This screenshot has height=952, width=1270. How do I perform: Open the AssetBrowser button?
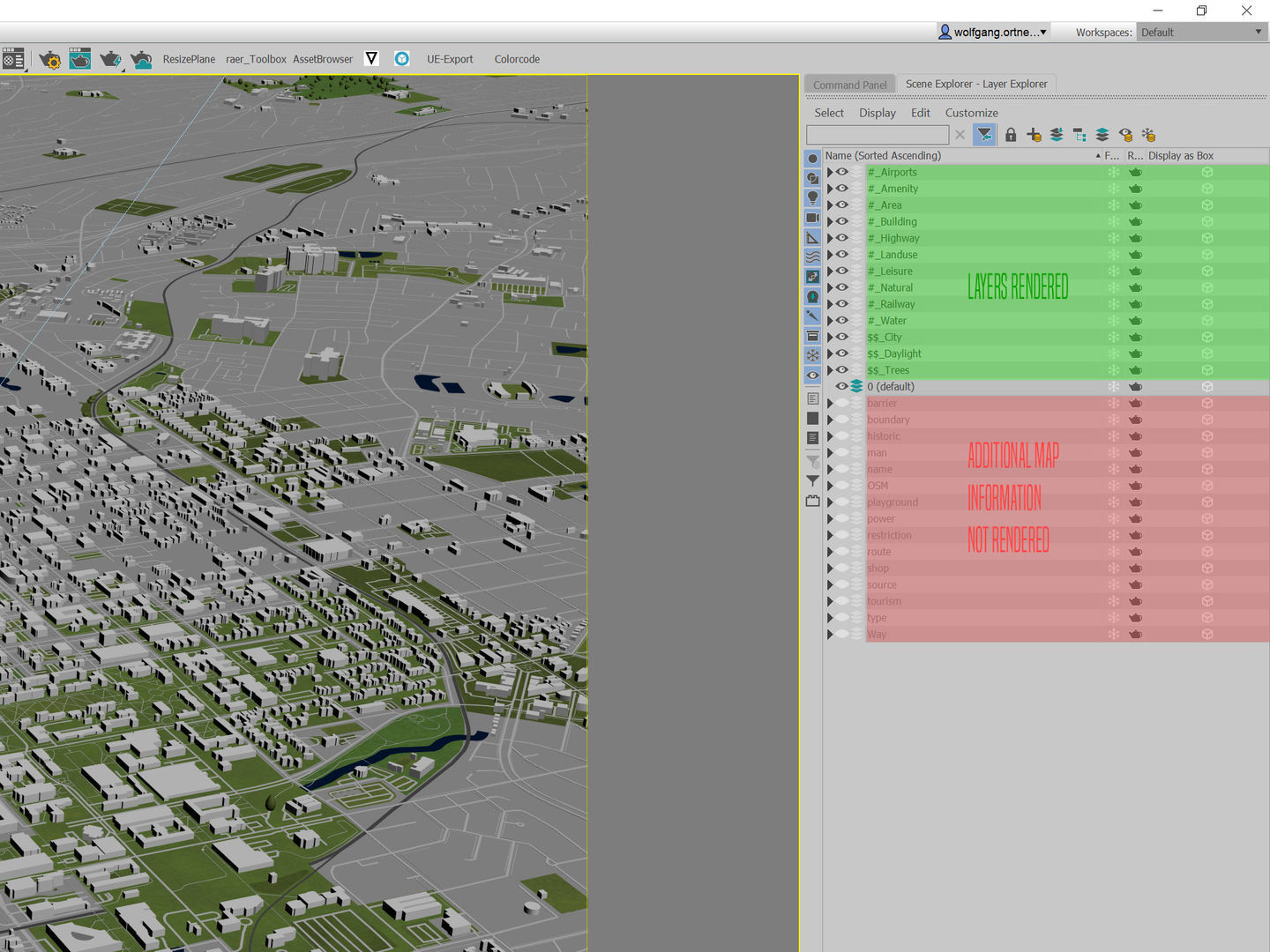[x=323, y=59]
